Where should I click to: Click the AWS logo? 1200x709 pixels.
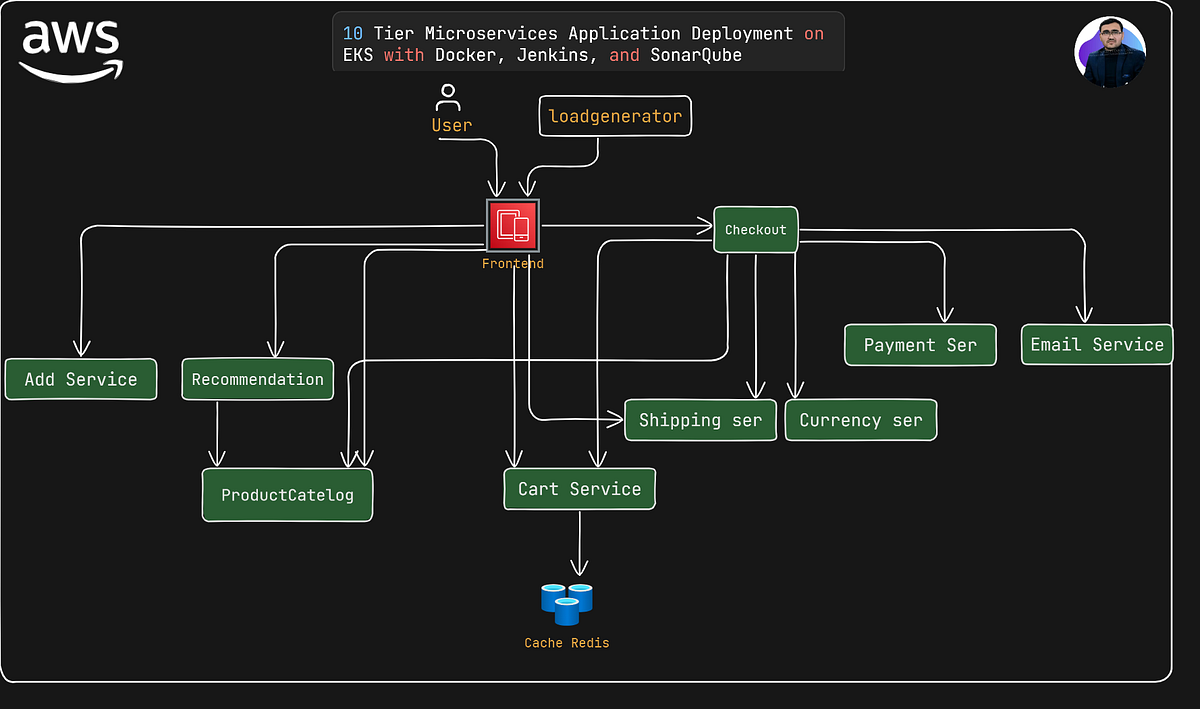click(70, 46)
